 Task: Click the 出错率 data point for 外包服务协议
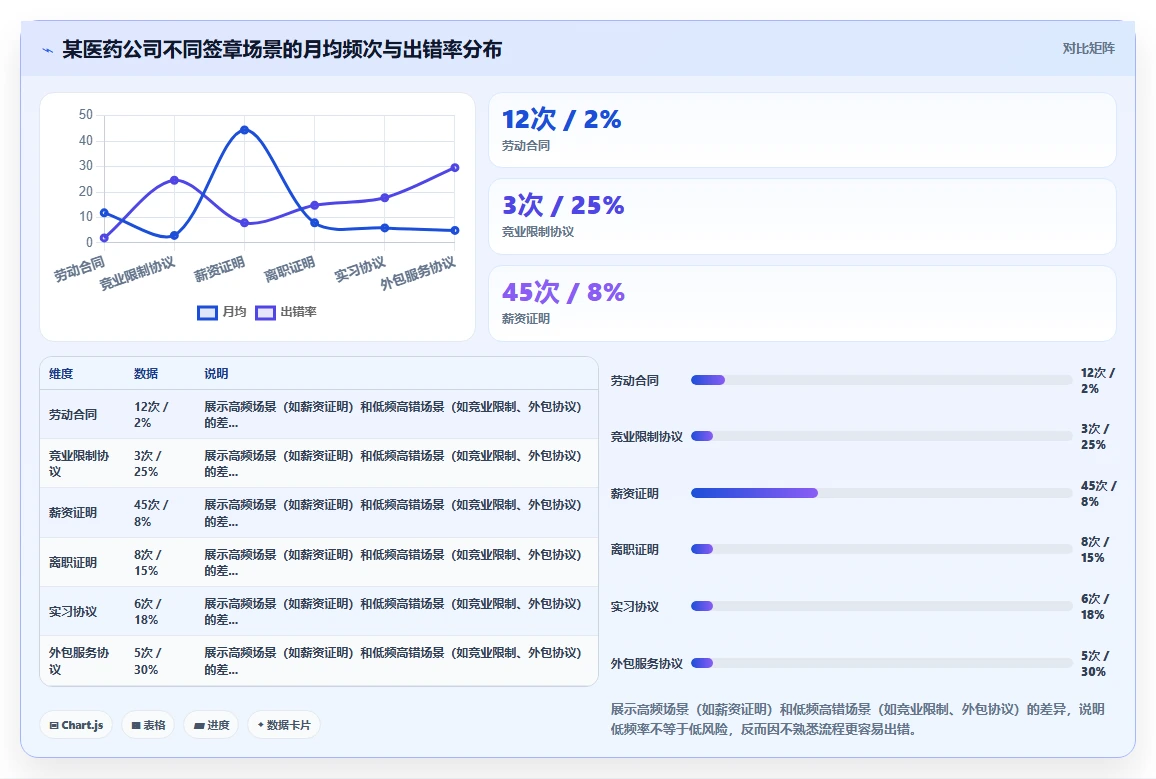click(455, 168)
